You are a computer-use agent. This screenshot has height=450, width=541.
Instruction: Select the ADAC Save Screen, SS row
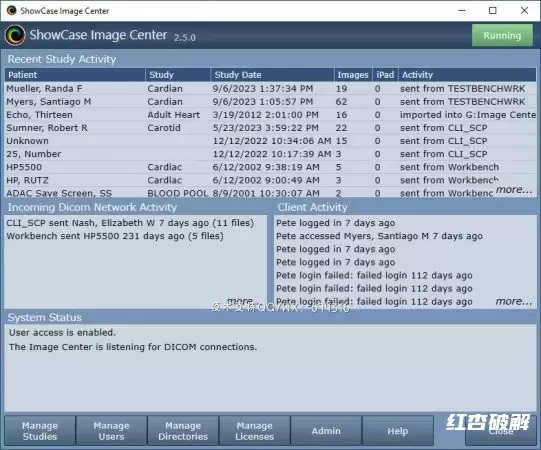coord(270,193)
